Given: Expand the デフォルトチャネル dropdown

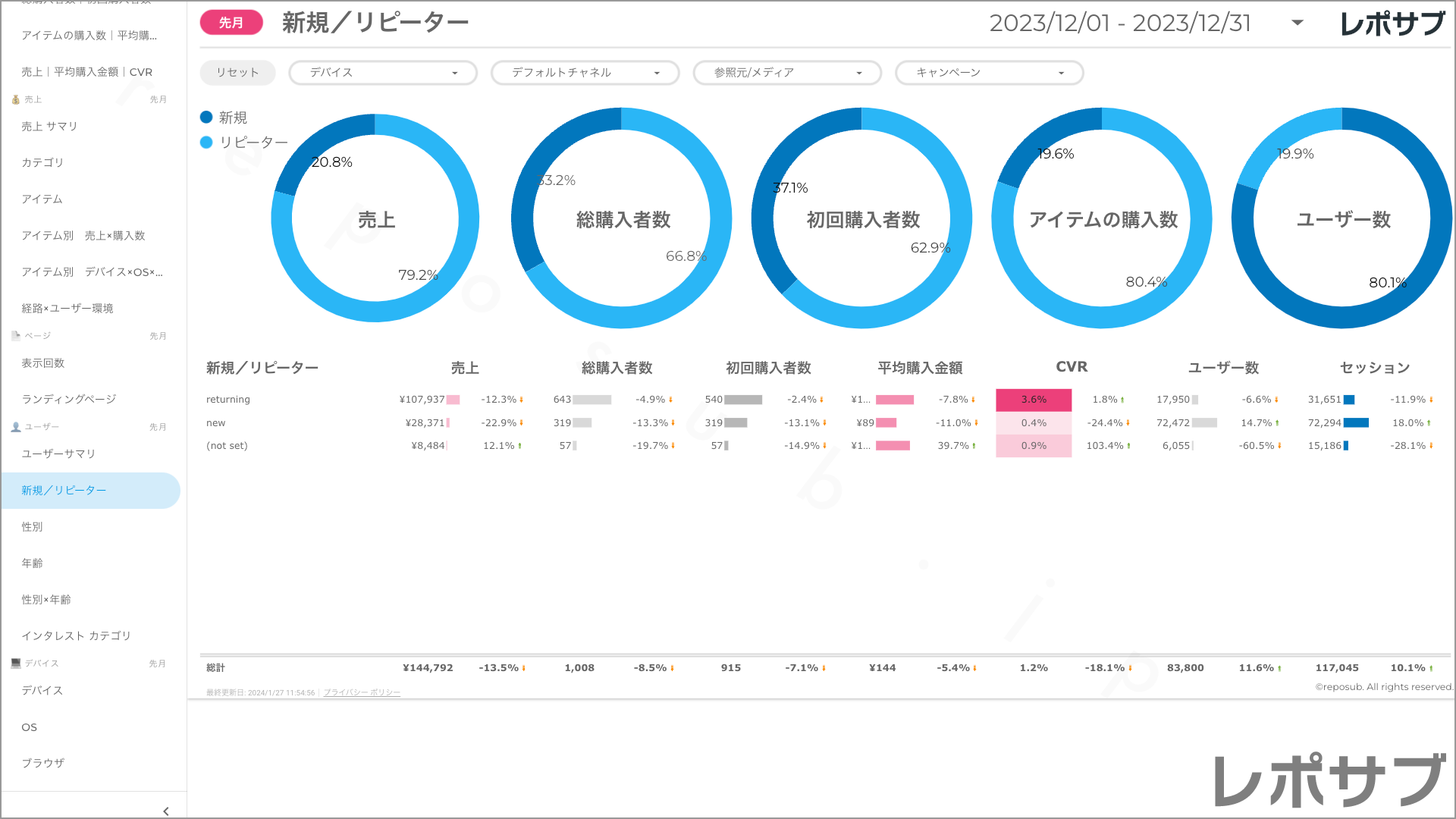Looking at the screenshot, I should [585, 73].
